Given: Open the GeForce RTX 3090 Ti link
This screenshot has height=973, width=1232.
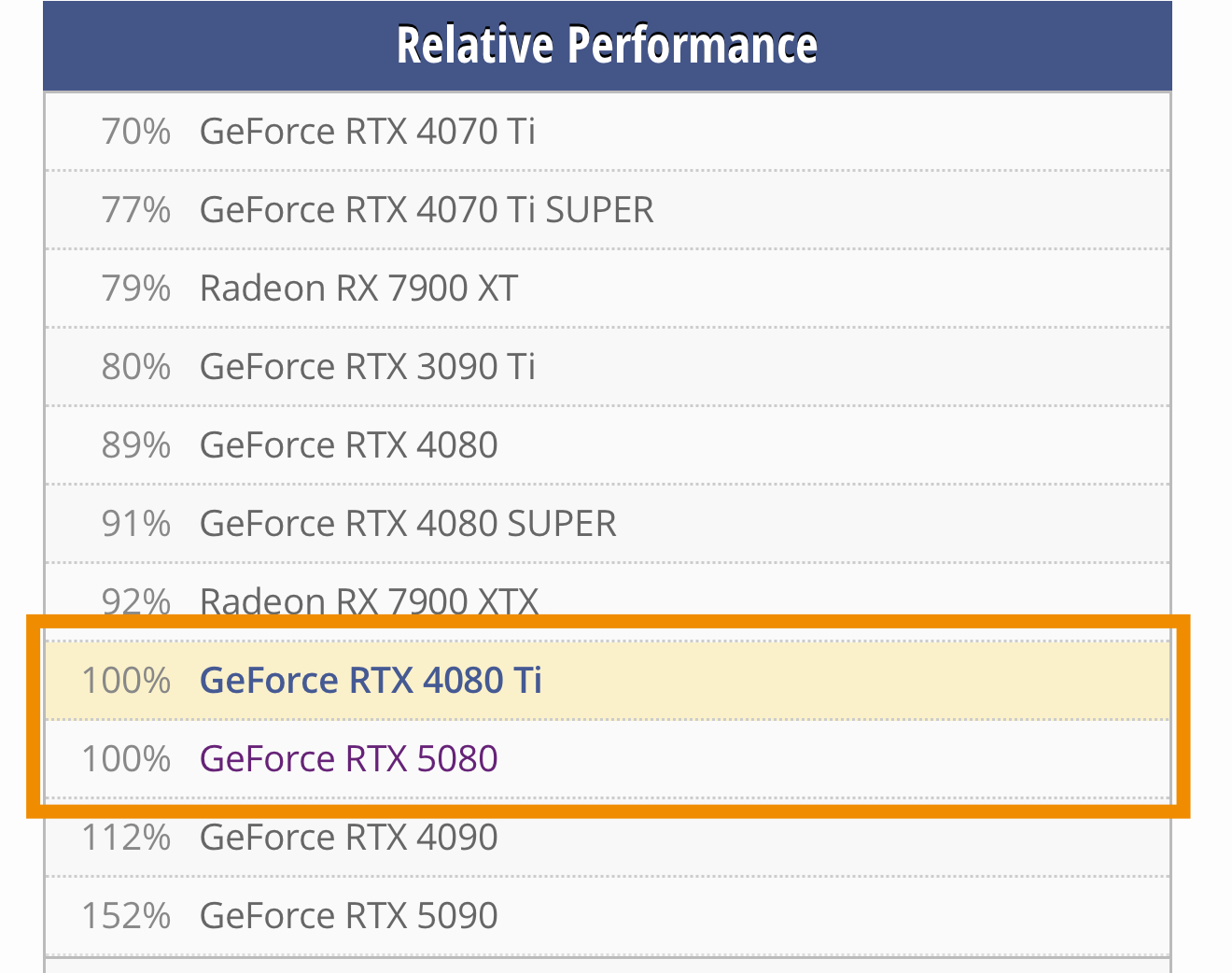Looking at the screenshot, I should (367, 367).
